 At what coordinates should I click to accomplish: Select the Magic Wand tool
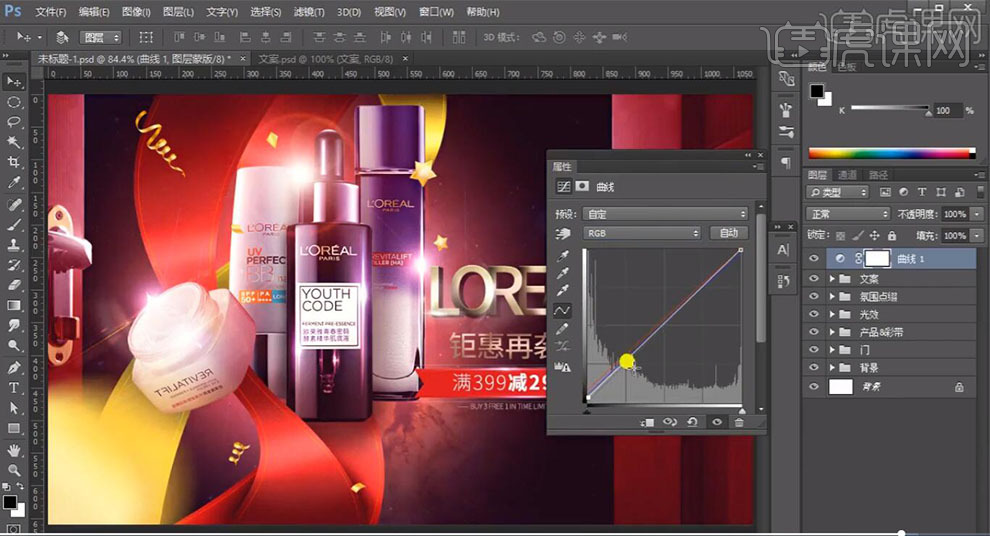point(13,142)
